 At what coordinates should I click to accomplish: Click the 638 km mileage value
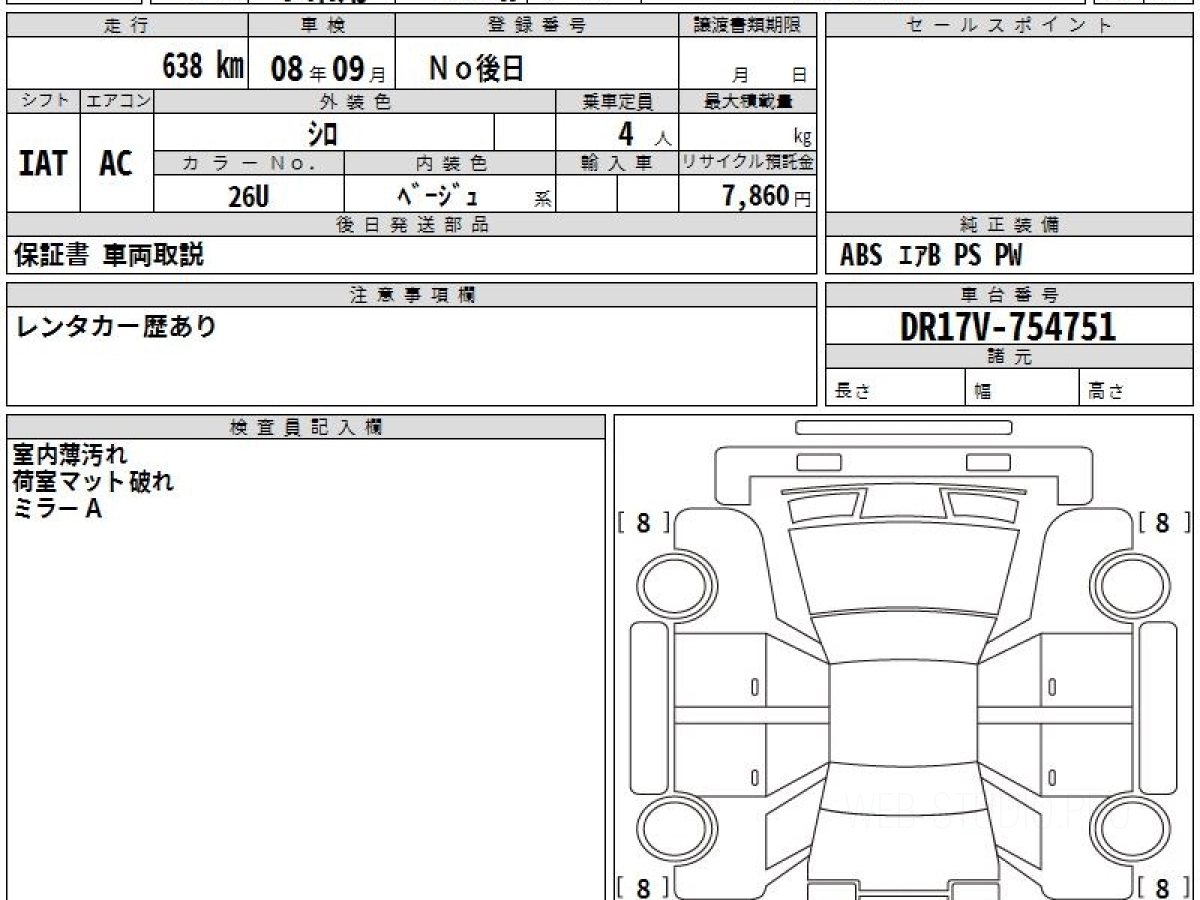pos(203,68)
